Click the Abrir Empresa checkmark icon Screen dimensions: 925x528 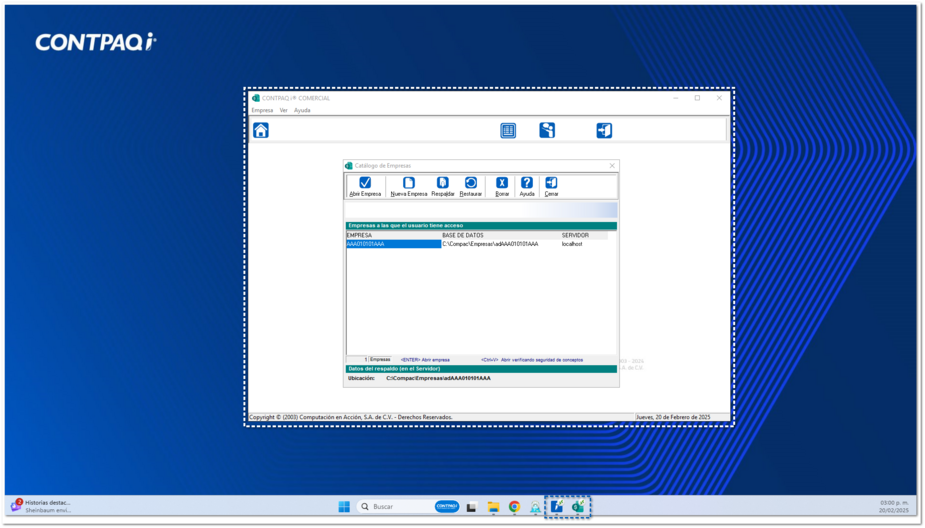click(365, 183)
